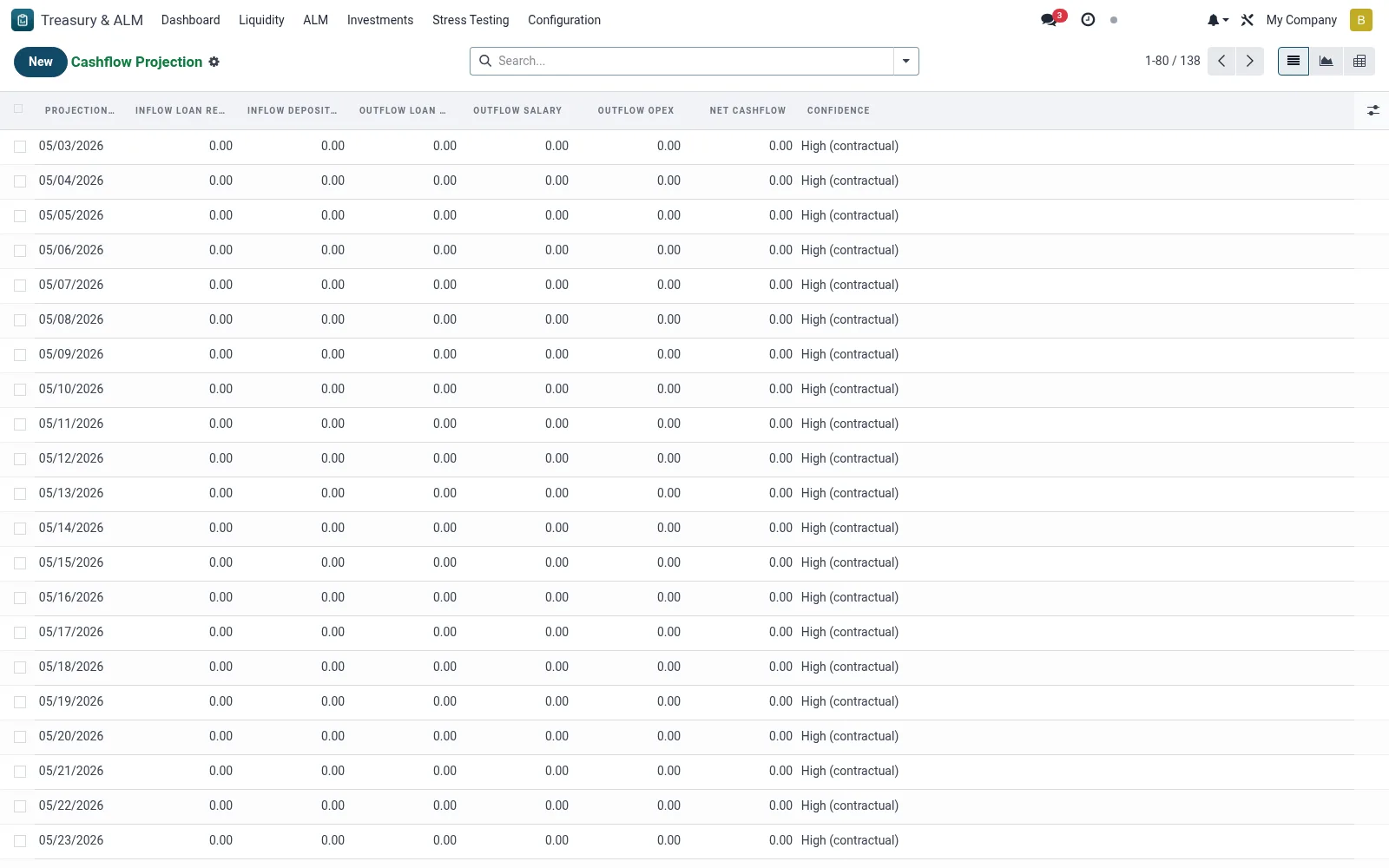
Task: Select all rows using the header checkbox
Action: 18,109
